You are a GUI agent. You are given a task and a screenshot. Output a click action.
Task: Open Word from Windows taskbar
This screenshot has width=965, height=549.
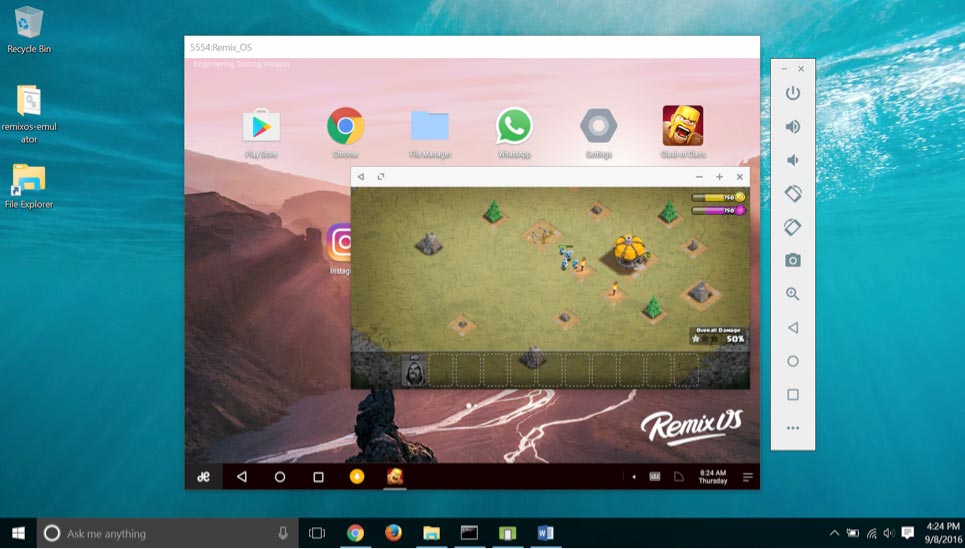pos(545,533)
